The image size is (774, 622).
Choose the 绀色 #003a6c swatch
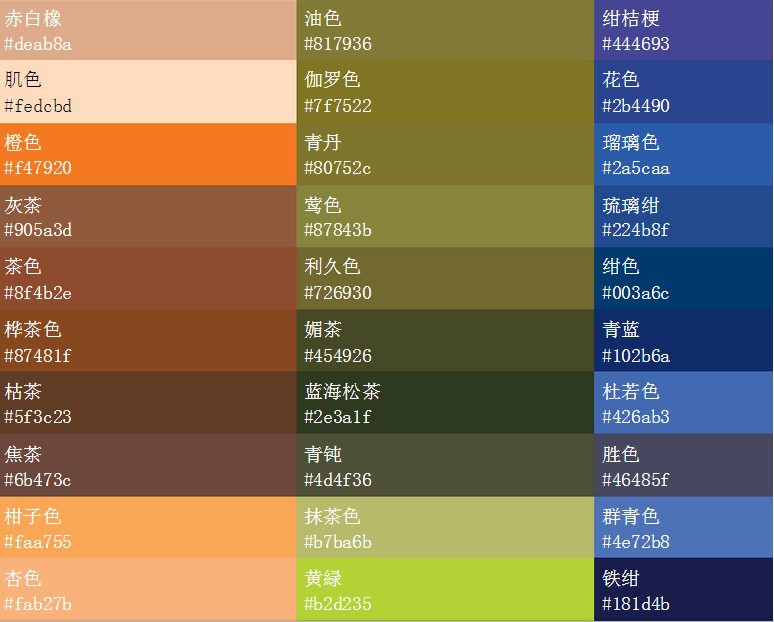pos(683,279)
